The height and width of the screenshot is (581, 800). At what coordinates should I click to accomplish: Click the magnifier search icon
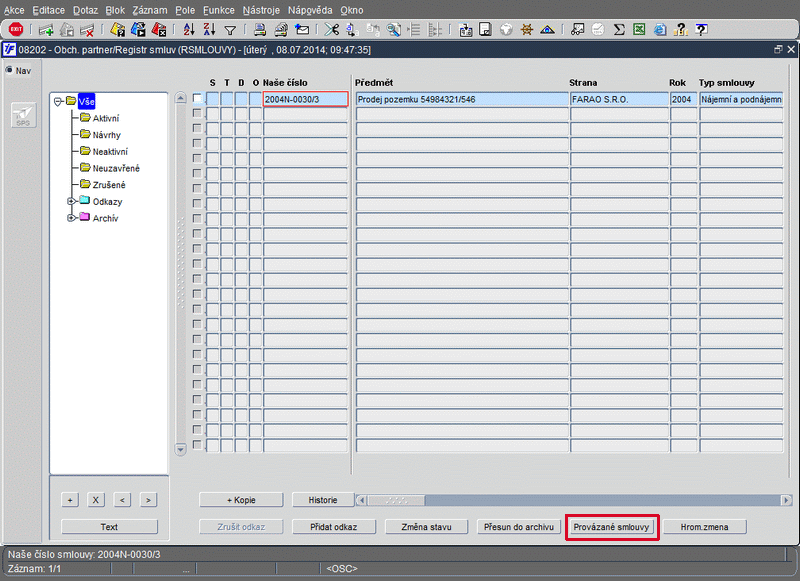393,30
